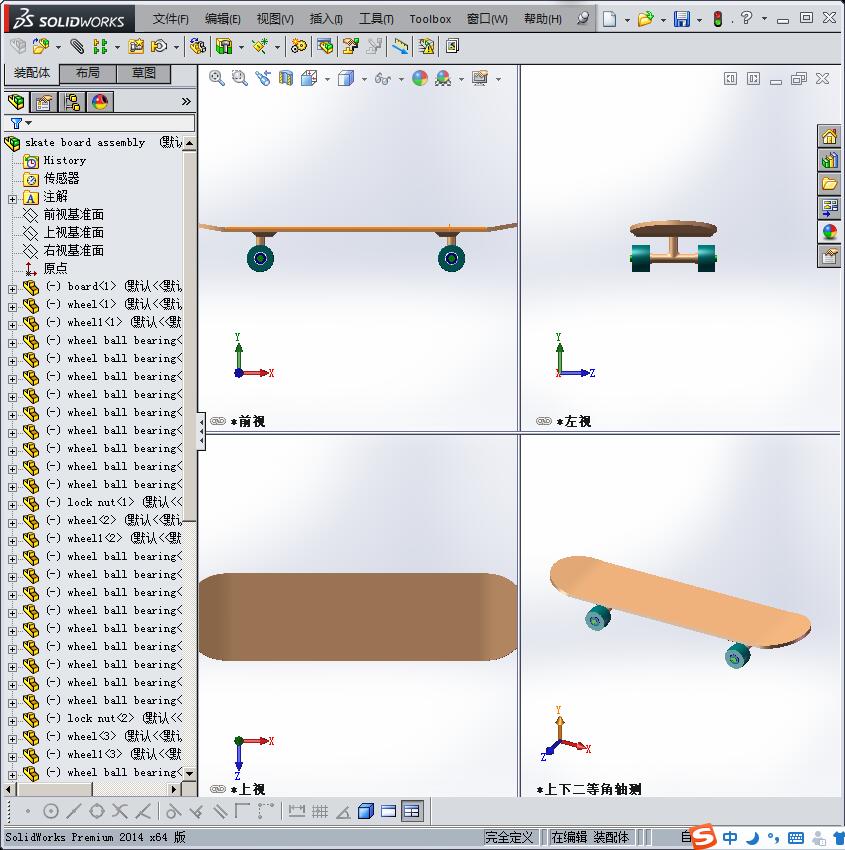Toggle the grid snap button in bottom toolbar
Viewport: 845px width, 850px height.
tap(320, 811)
